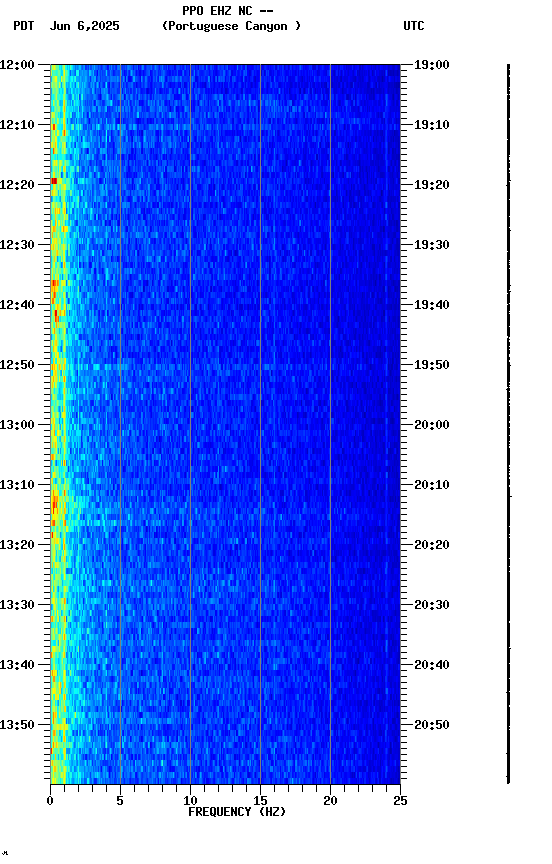The image size is (552, 864).
Task: Click the seismogram amplitude trace strip
Action: coord(508,424)
